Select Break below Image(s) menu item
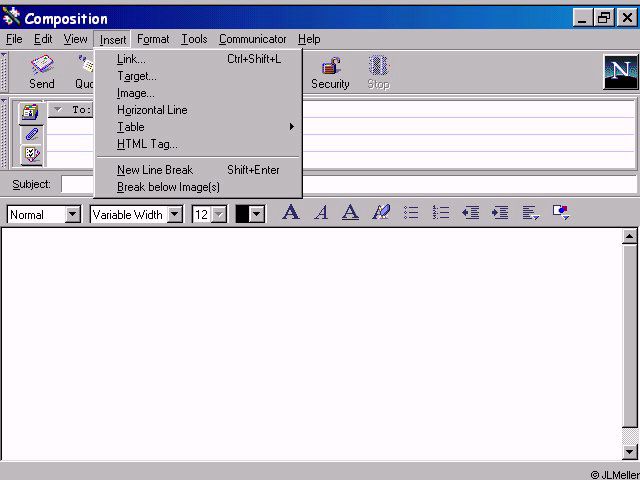 (x=198, y=187)
